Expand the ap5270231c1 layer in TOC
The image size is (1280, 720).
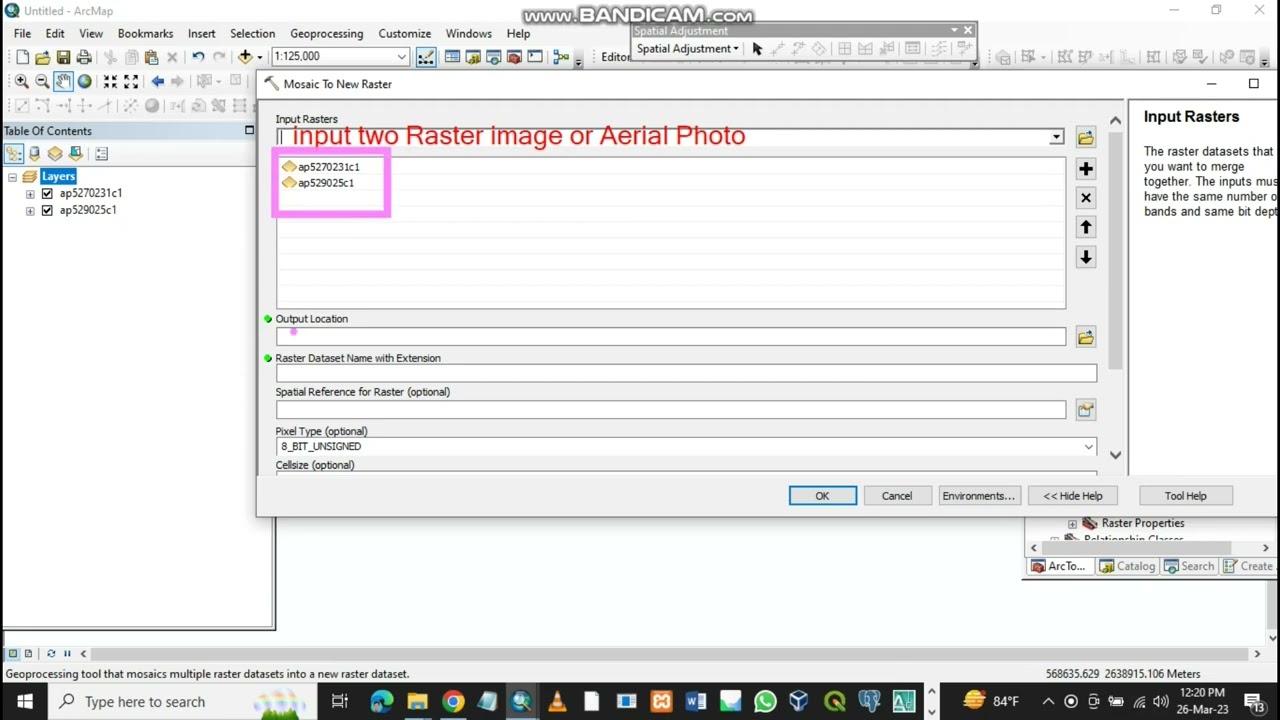[x=30, y=194]
